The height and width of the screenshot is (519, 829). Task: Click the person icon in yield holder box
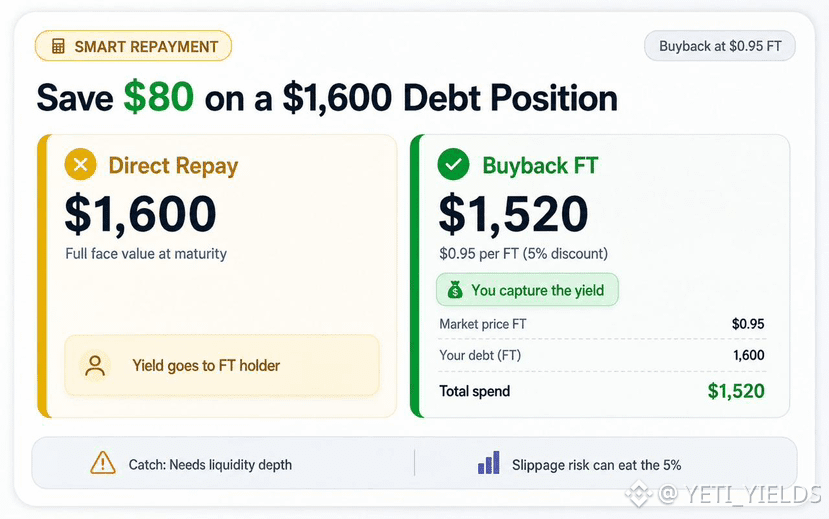pyautogui.click(x=95, y=365)
